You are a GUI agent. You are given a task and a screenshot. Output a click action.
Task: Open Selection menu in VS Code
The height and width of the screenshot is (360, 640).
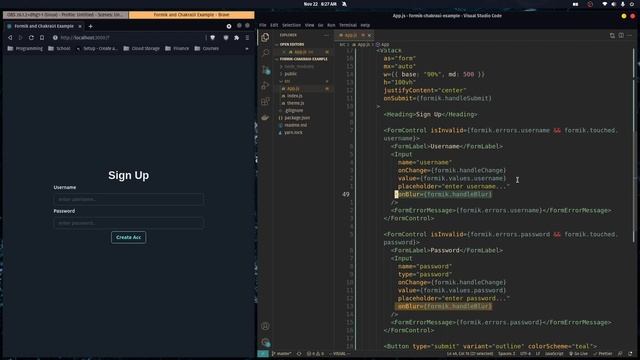click(291, 25)
